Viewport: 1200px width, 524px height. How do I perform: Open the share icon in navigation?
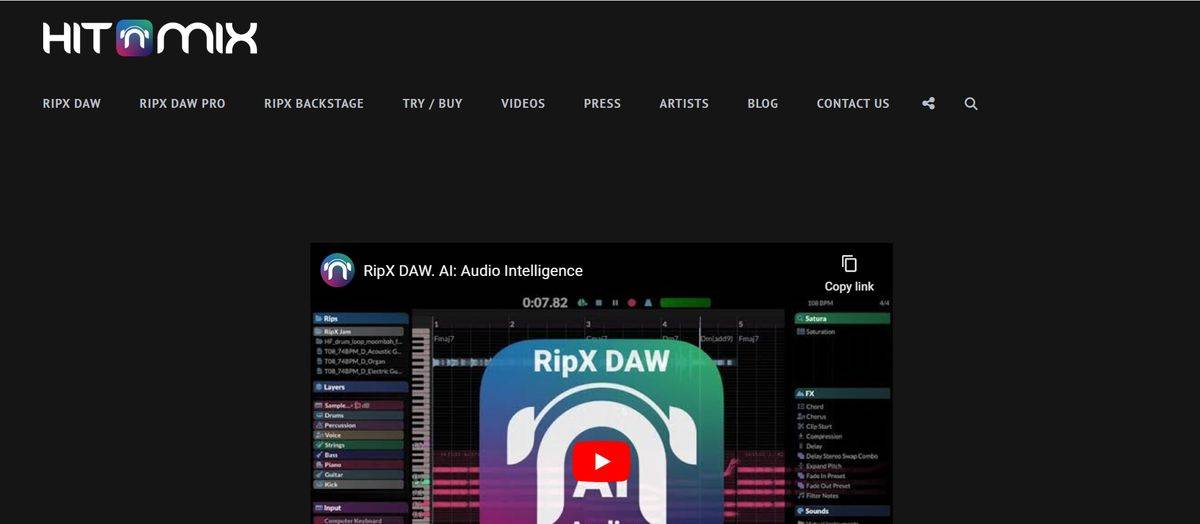[x=929, y=103]
